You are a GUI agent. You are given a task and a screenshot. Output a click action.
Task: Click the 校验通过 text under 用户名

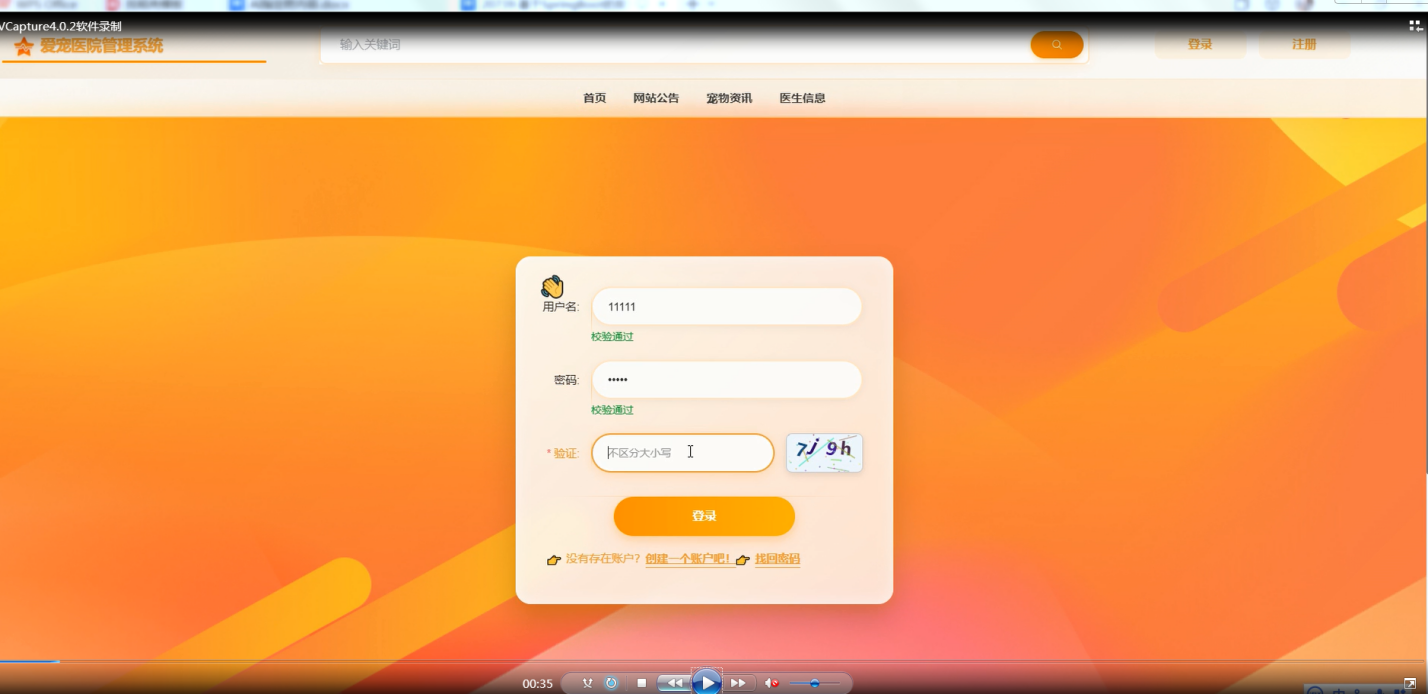pos(612,337)
